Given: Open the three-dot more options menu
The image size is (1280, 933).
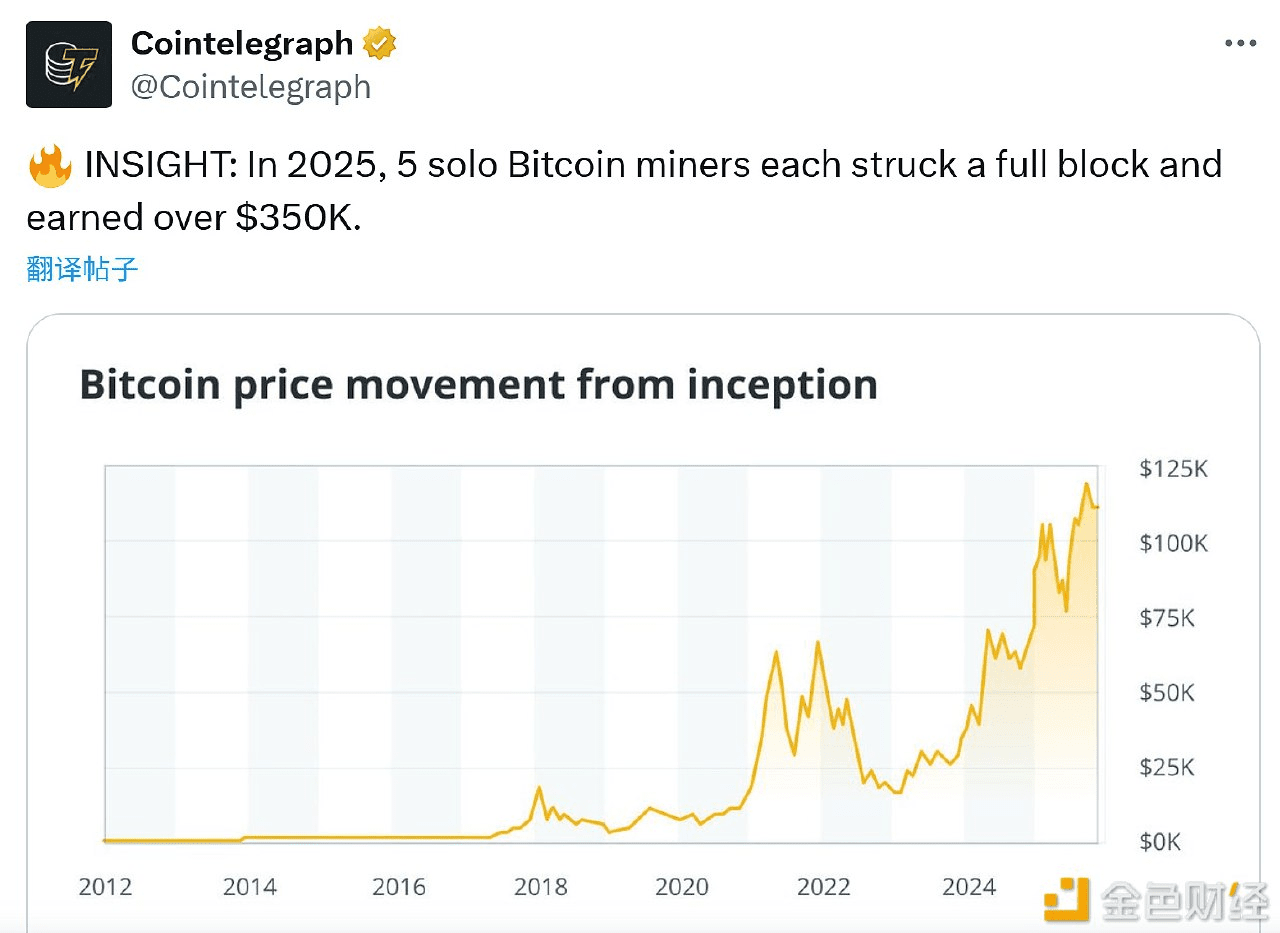Looking at the screenshot, I should tap(1240, 44).
